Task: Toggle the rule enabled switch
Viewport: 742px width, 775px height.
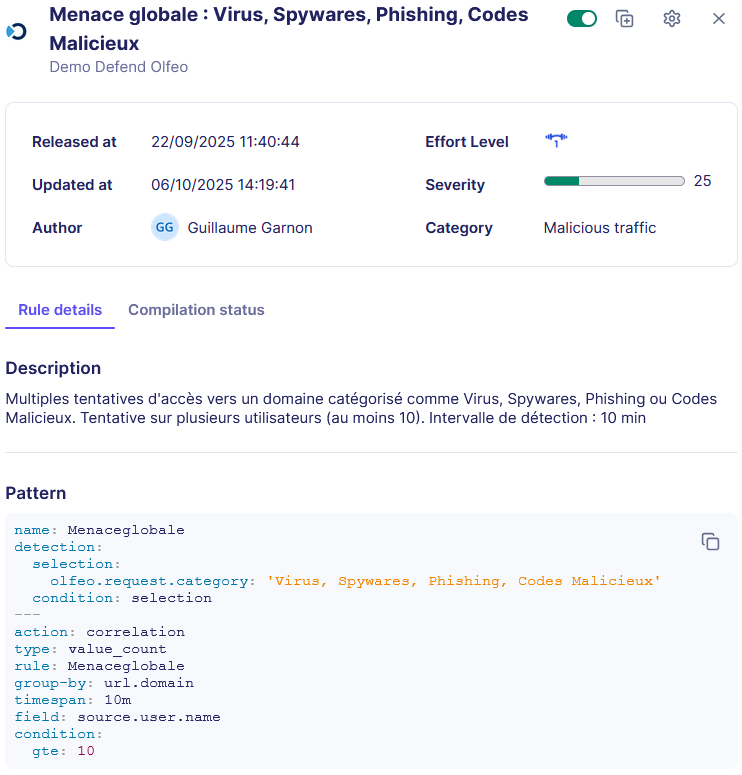Action: 581,19
